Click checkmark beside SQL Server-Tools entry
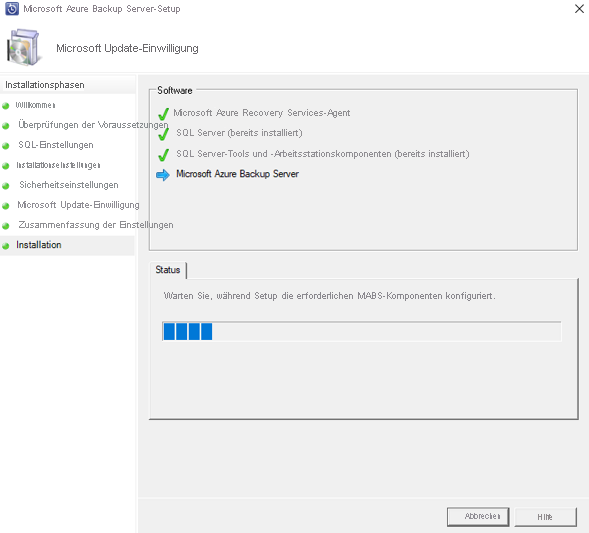The height and width of the screenshot is (533, 589). point(163,154)
